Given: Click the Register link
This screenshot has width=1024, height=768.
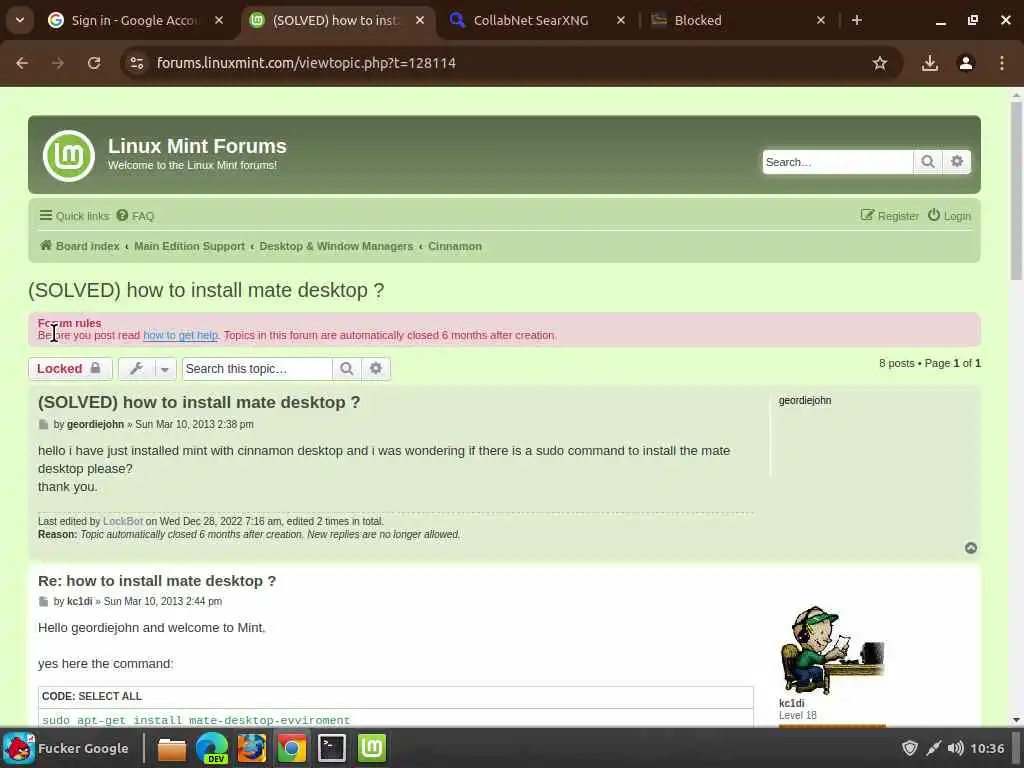Looking at the screenshot, I should 889,216.
